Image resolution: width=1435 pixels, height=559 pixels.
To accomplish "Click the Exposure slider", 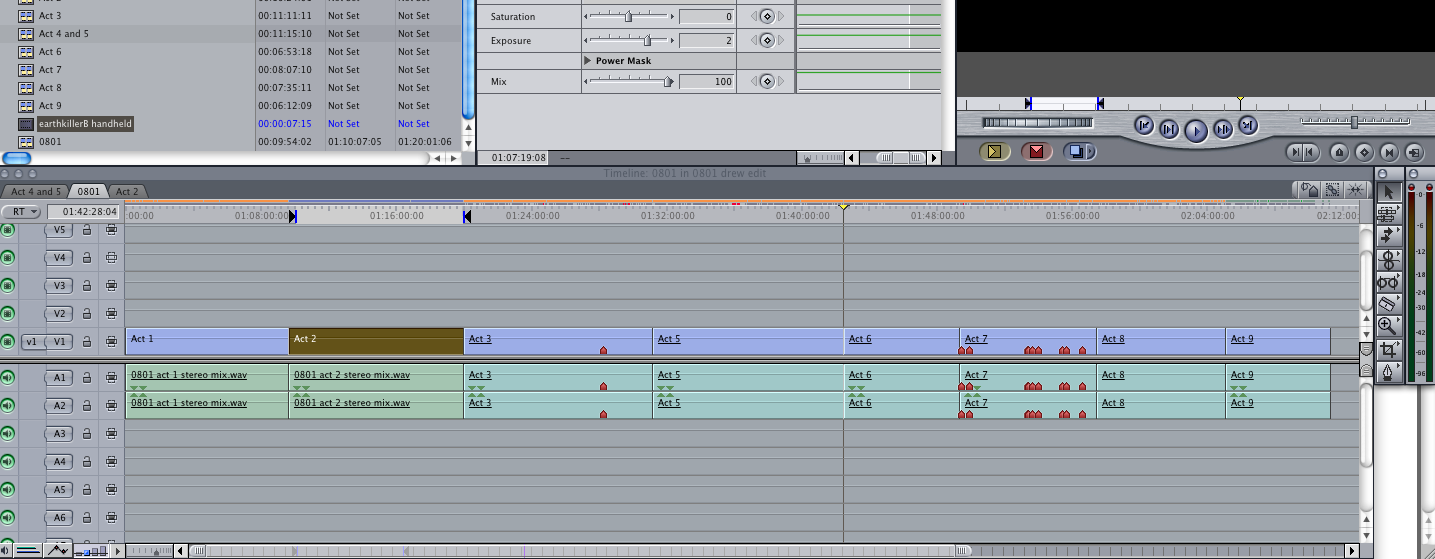I will [647, 40].
